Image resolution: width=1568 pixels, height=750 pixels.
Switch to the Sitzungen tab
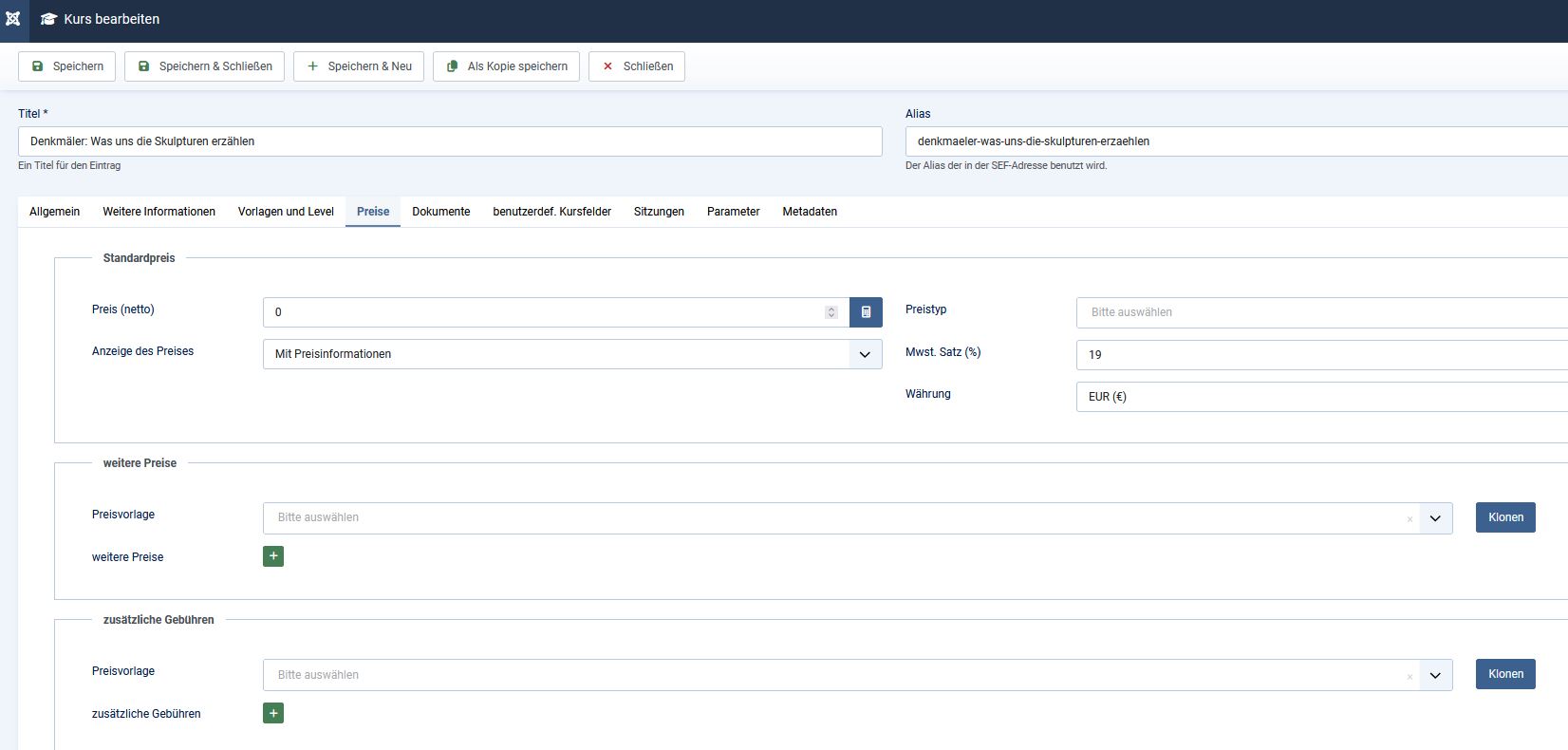pyautogui.click(x=659, y=212)
